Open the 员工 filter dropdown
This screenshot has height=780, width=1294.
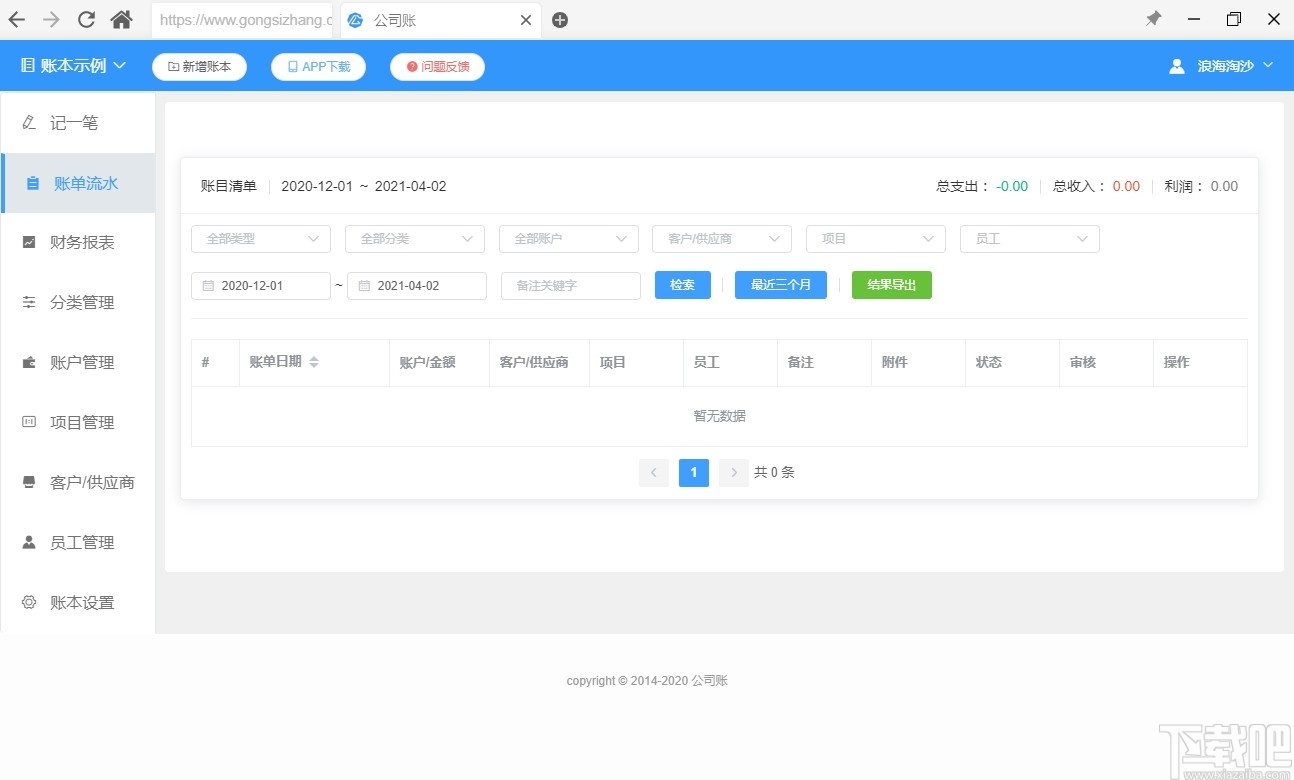[1030, 239]
